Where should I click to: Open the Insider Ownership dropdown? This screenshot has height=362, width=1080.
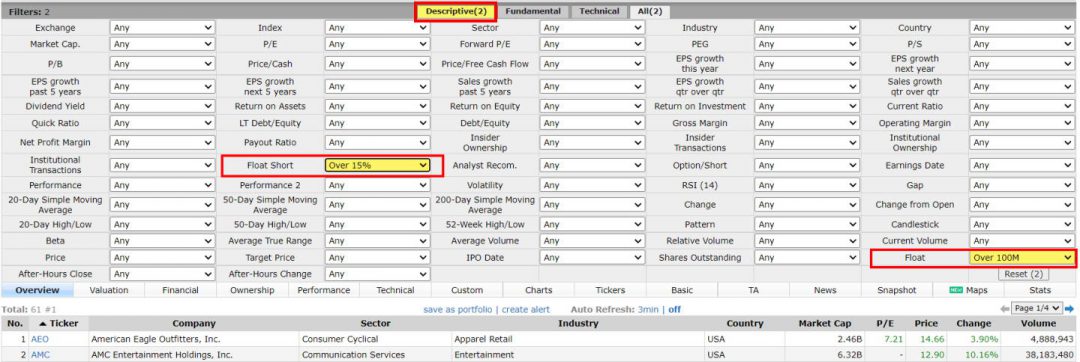tap(592, 142)
